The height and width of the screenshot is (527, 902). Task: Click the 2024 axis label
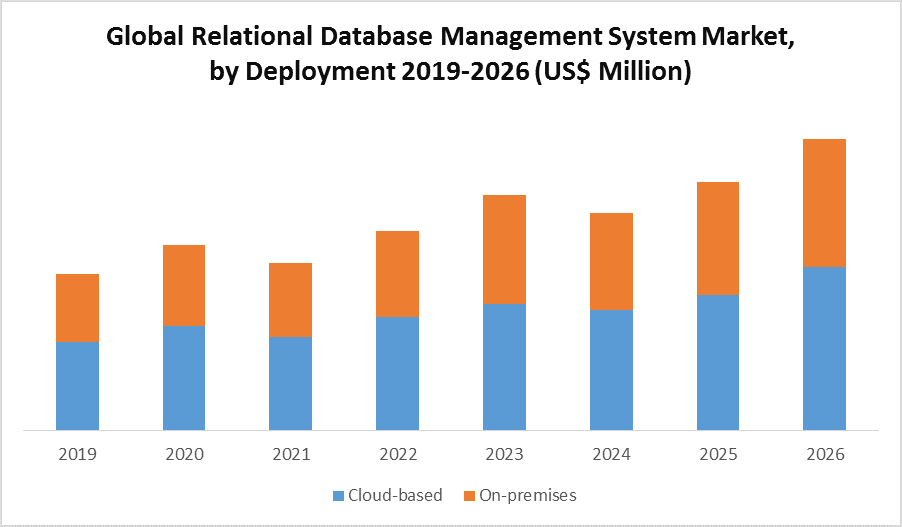[x=611, y=454]
